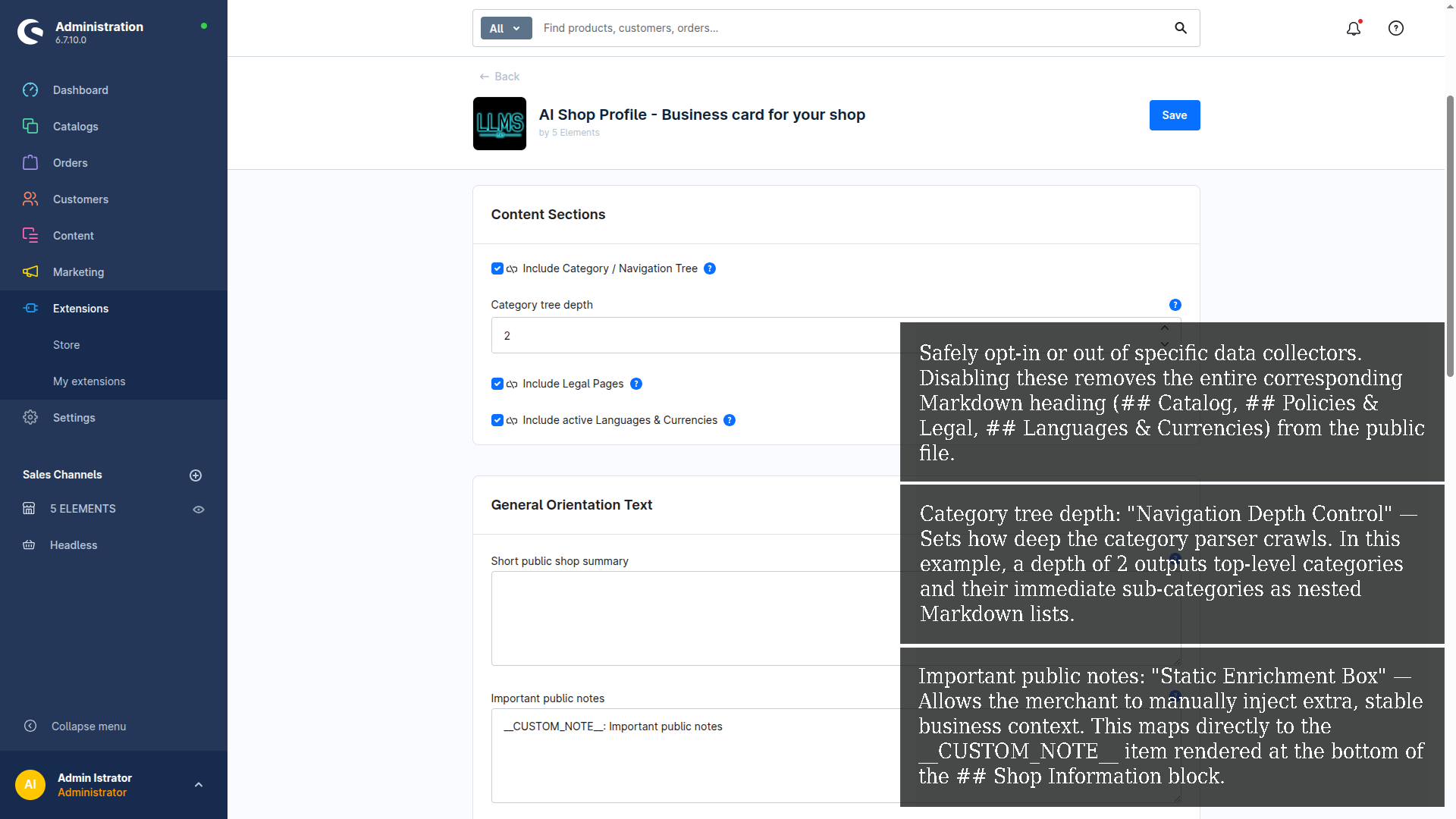Click the Extensions plug icon
This screenshot has width=1456, height=819.
pyautogui.click(x=30, y=309)
